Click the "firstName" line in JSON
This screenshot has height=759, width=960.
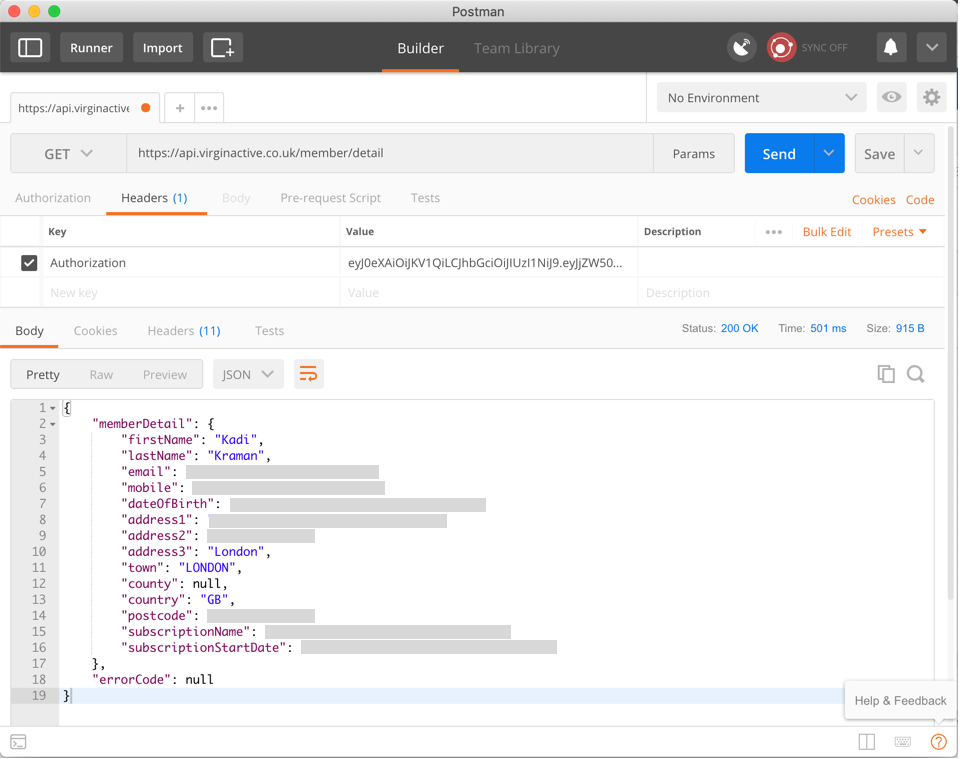[x=192, y=440]
